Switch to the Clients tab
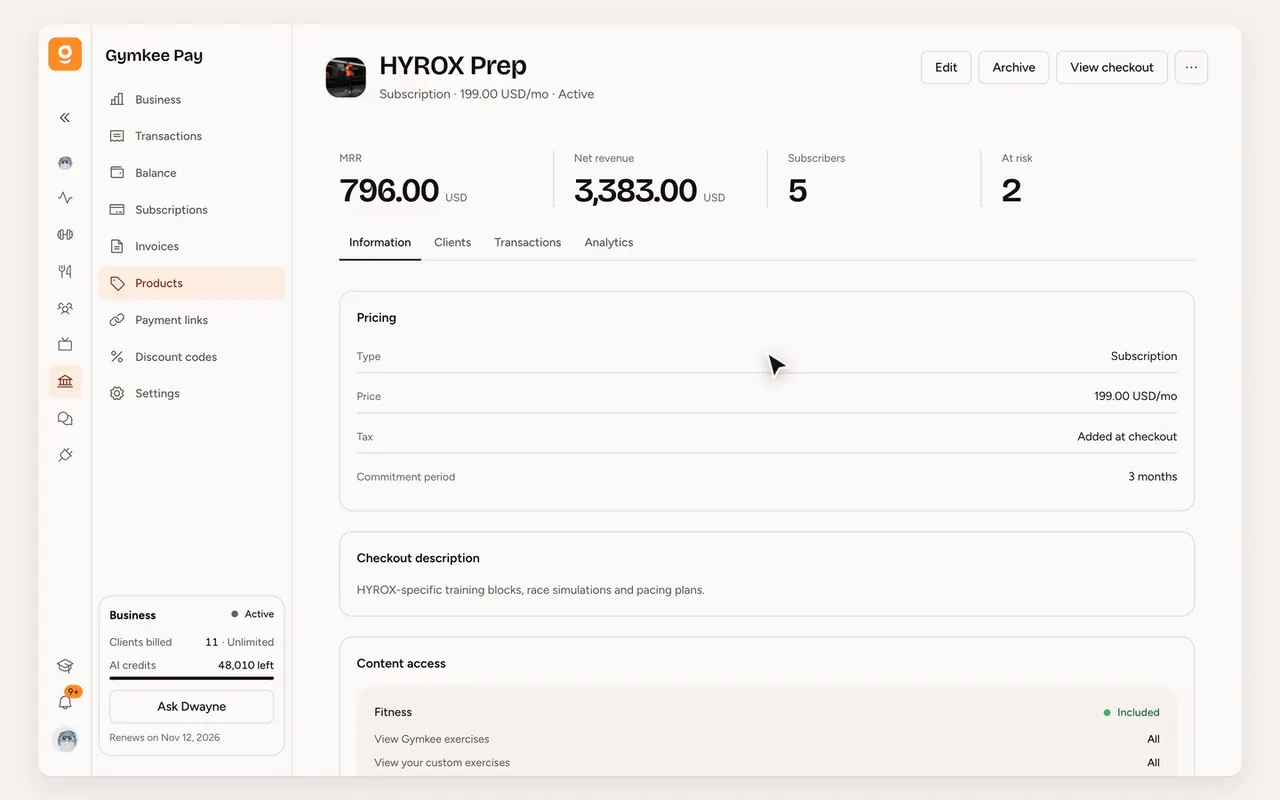Screen dimensions: 1280x800 (x=453, y=242)
